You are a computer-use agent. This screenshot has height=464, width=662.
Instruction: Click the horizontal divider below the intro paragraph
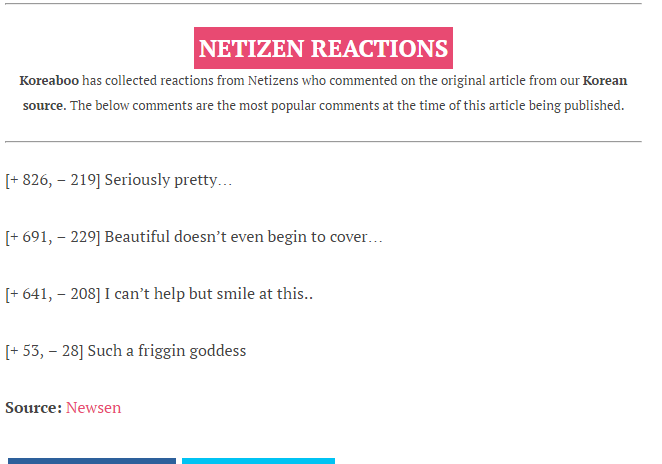click(323, 141)
